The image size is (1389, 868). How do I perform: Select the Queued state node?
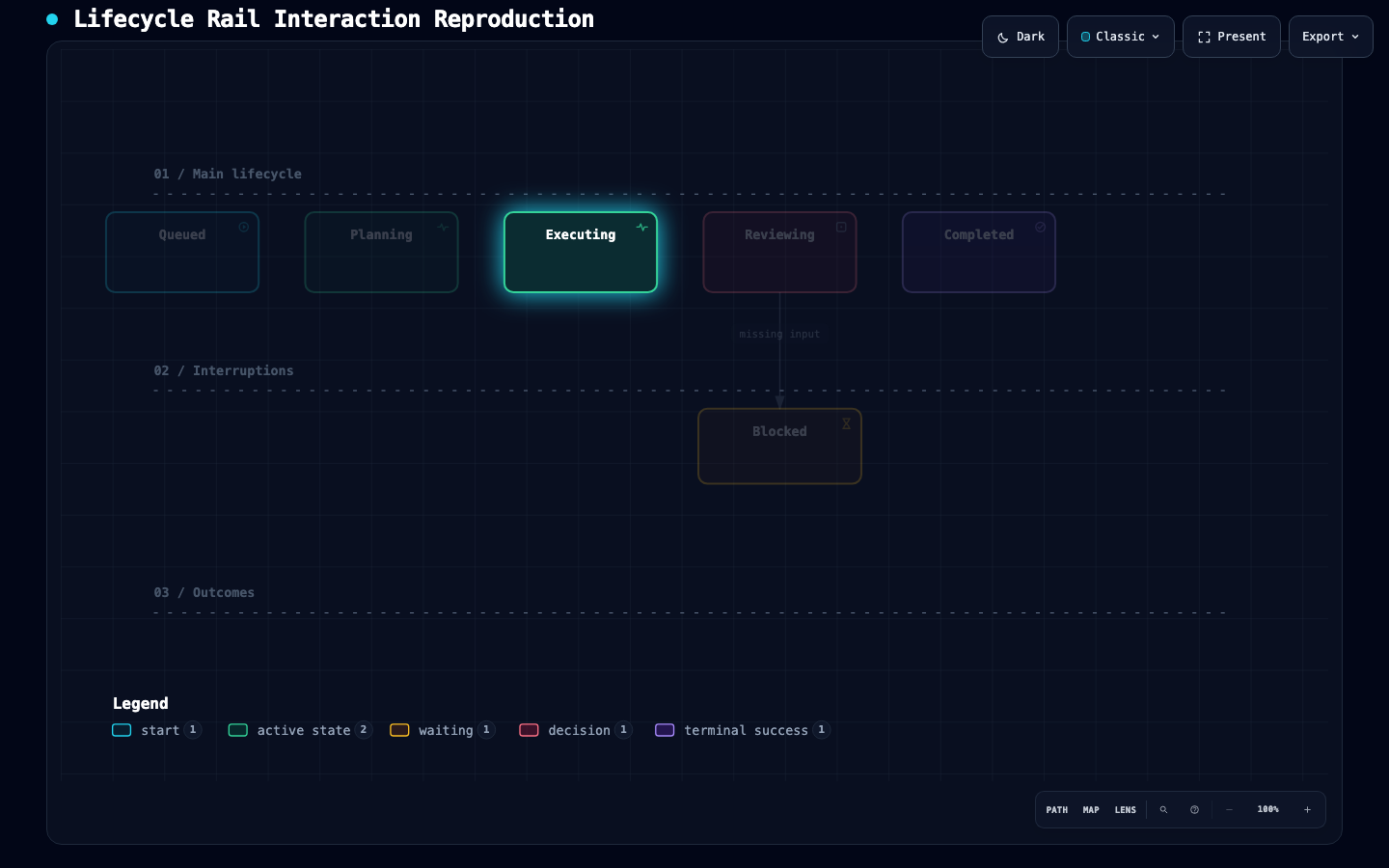[x=182, y=252]
